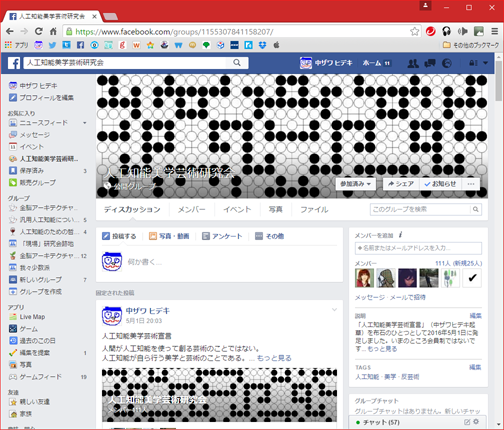
Task: Switch to the メンバー tab
Action: coord(191,209)
